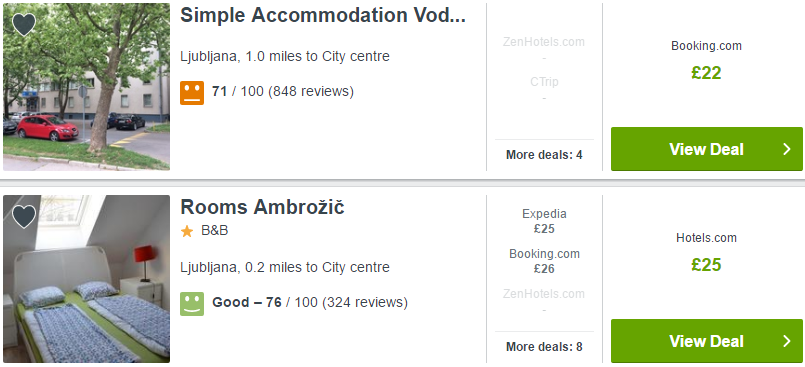Viewport: 805px width, 367px height.
Task: Click green smiley face rating icon
Action: 192,304
